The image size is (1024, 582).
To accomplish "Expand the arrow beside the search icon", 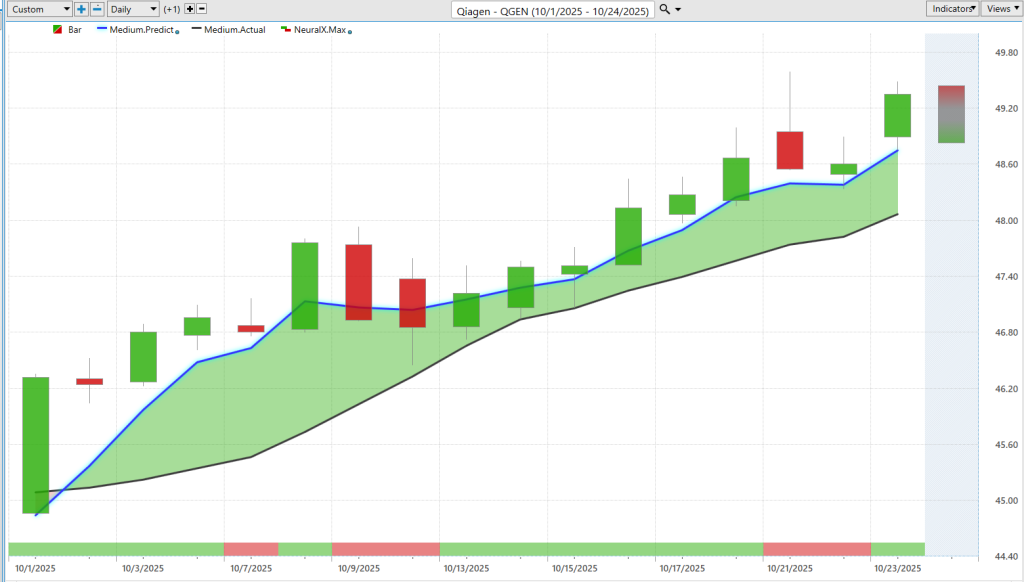I will click(x=679, y=9).
